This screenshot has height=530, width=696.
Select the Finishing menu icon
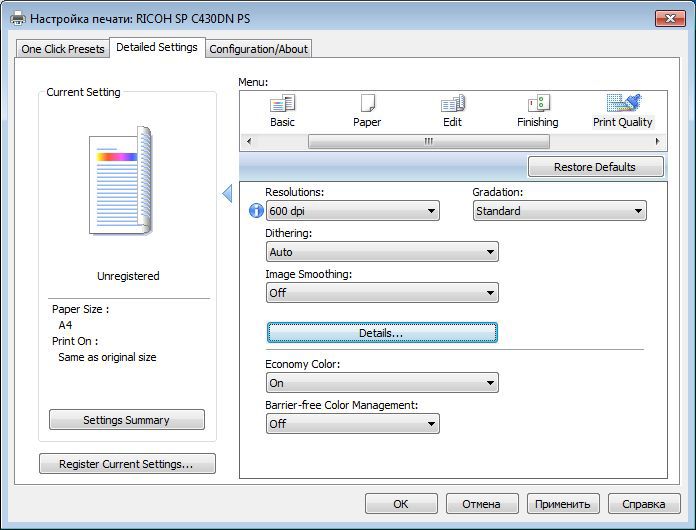click(538, 104)
